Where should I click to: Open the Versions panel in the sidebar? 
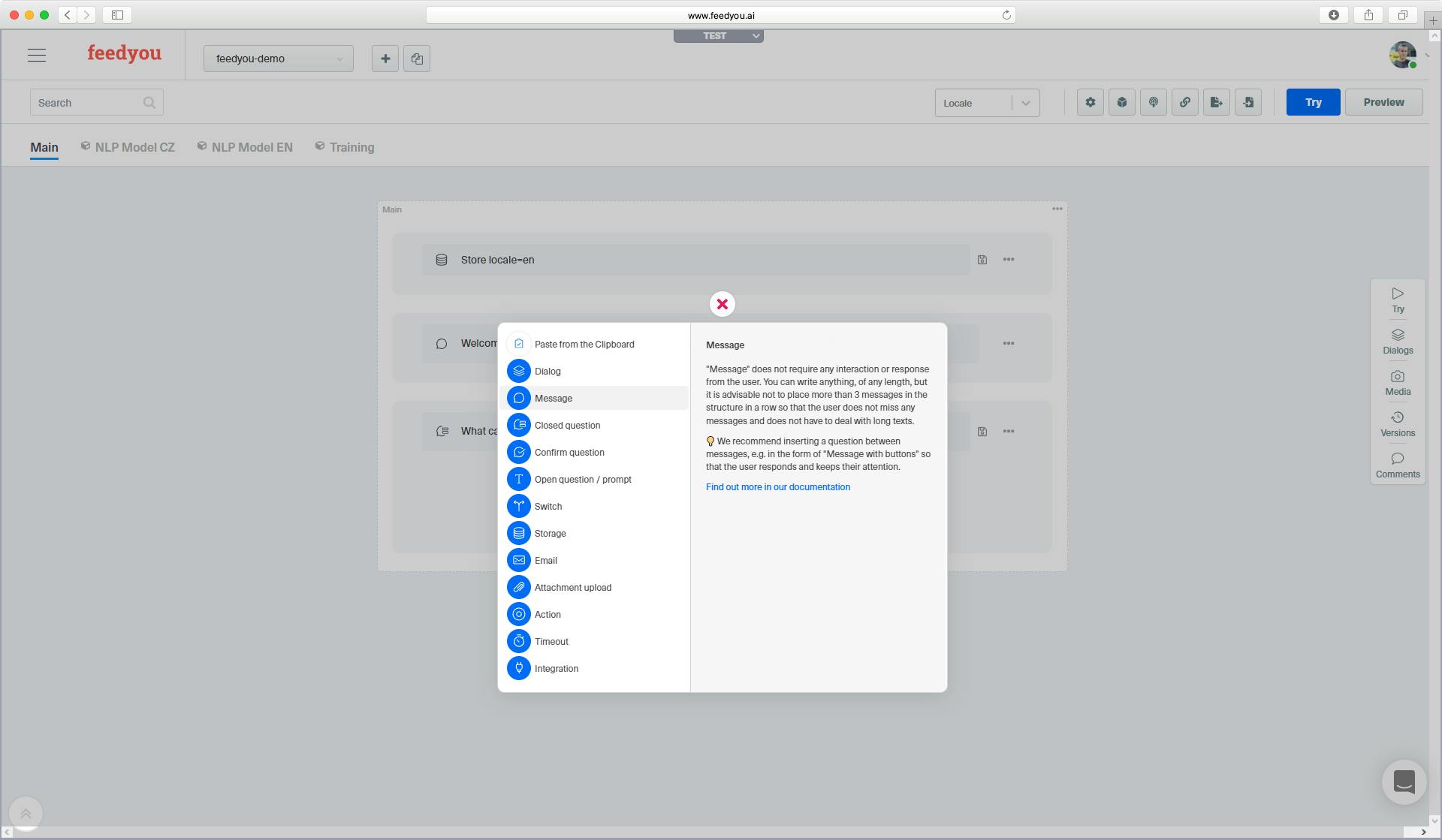pos(1398,423)
